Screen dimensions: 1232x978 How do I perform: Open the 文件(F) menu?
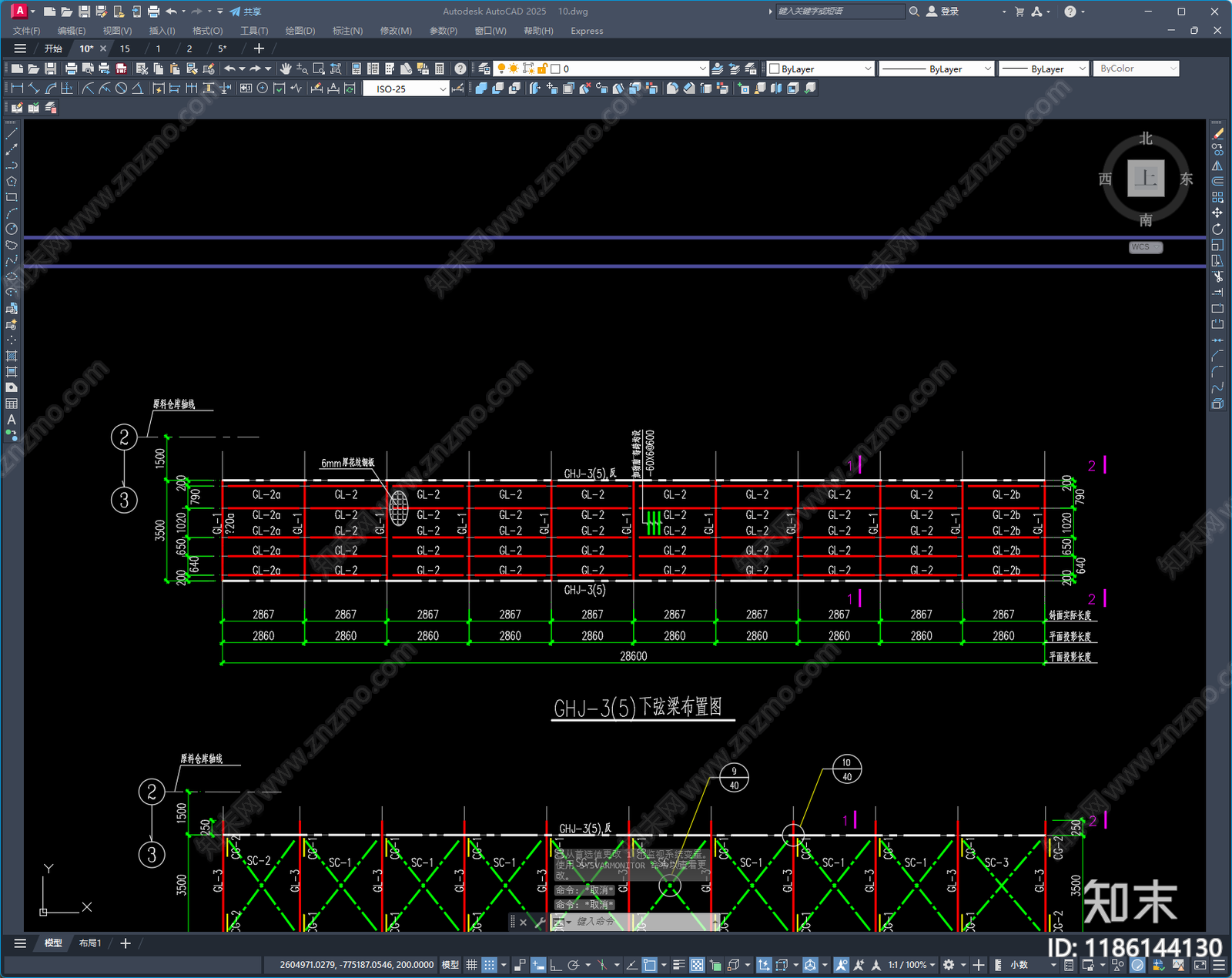26,31
